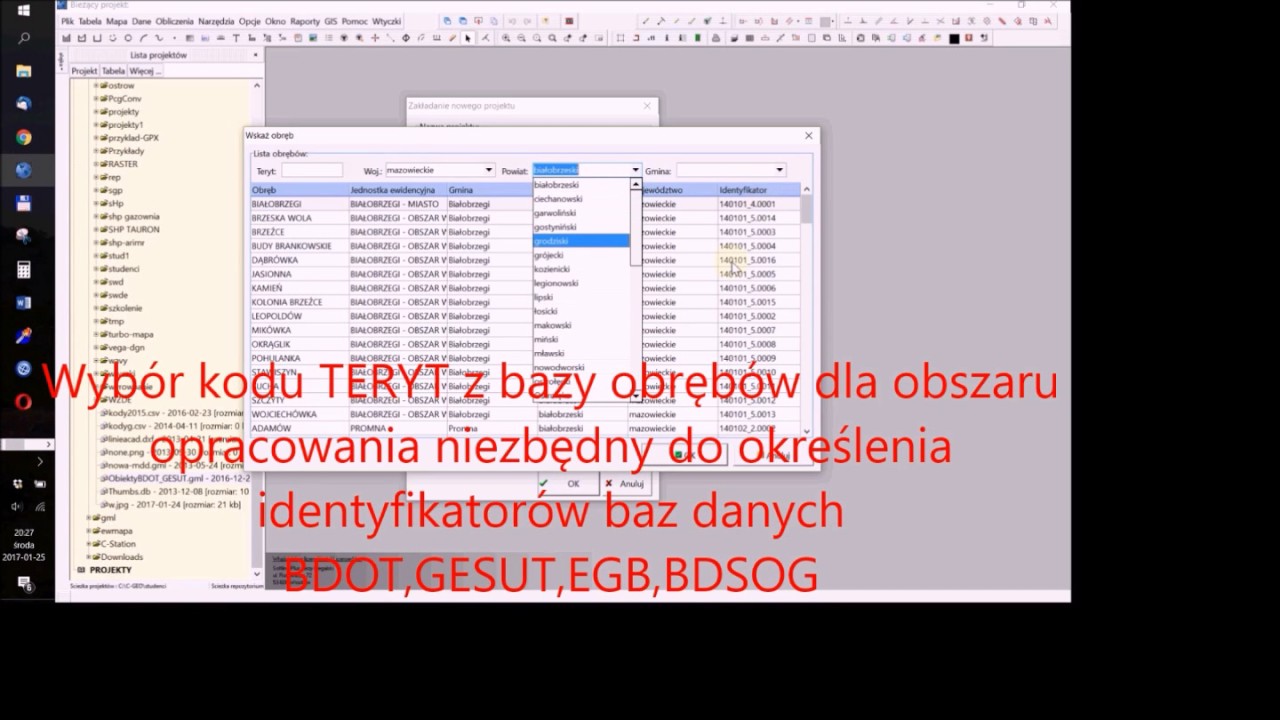Toggle the Powiat combo box arrow
The image size is (1280, 720).
(x=635, y=170)
